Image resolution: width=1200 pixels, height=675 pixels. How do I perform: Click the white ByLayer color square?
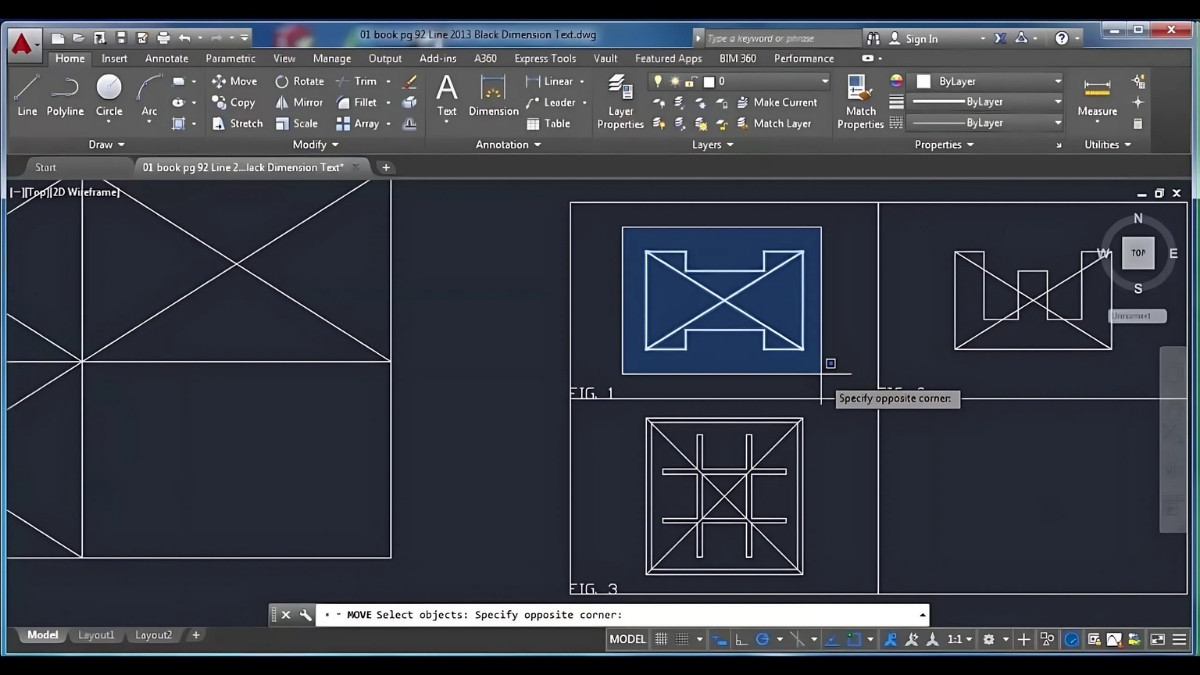[924, 81]
